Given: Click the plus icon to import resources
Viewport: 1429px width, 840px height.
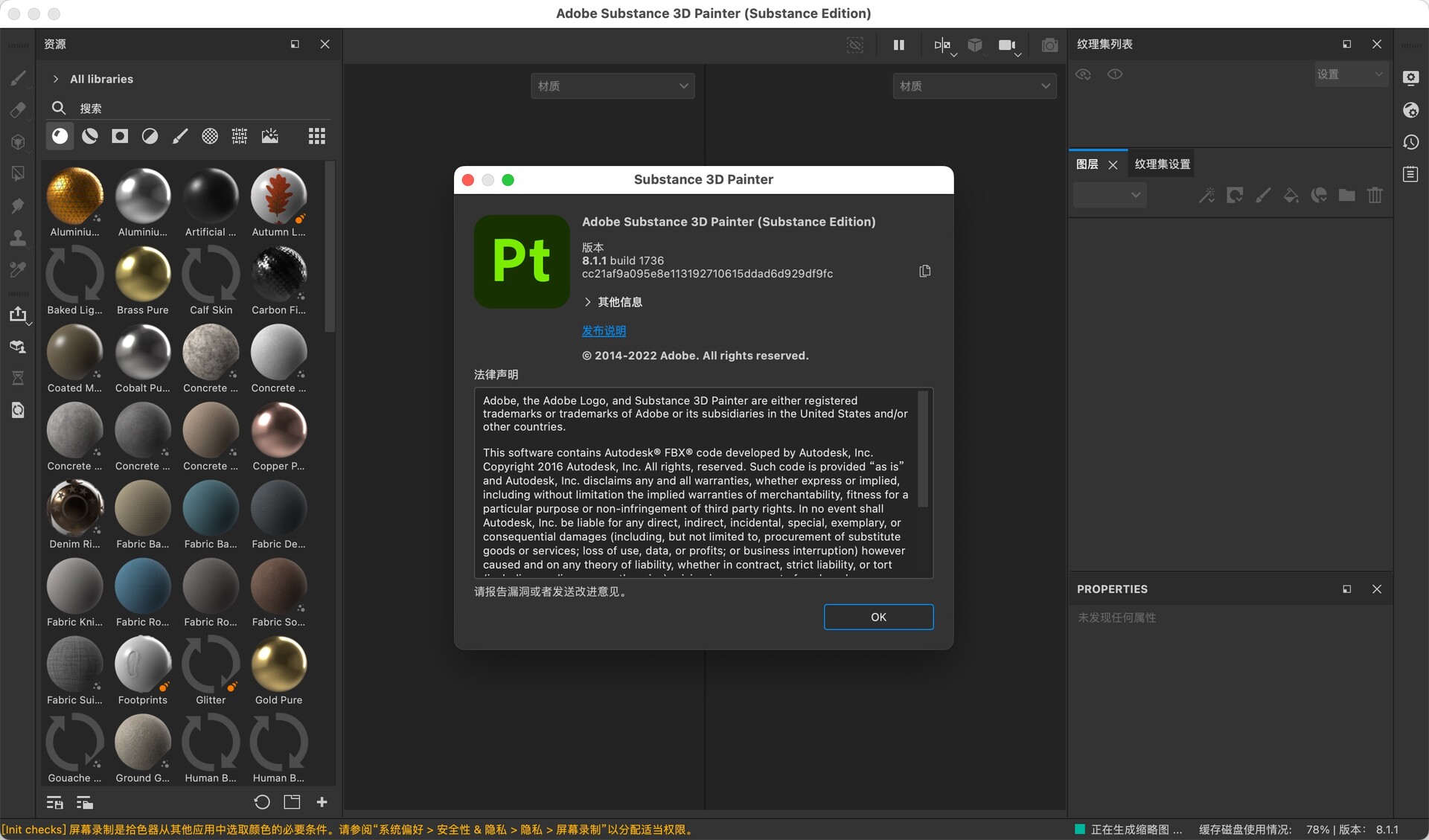Looking at the screenshot, I should 322,802.
